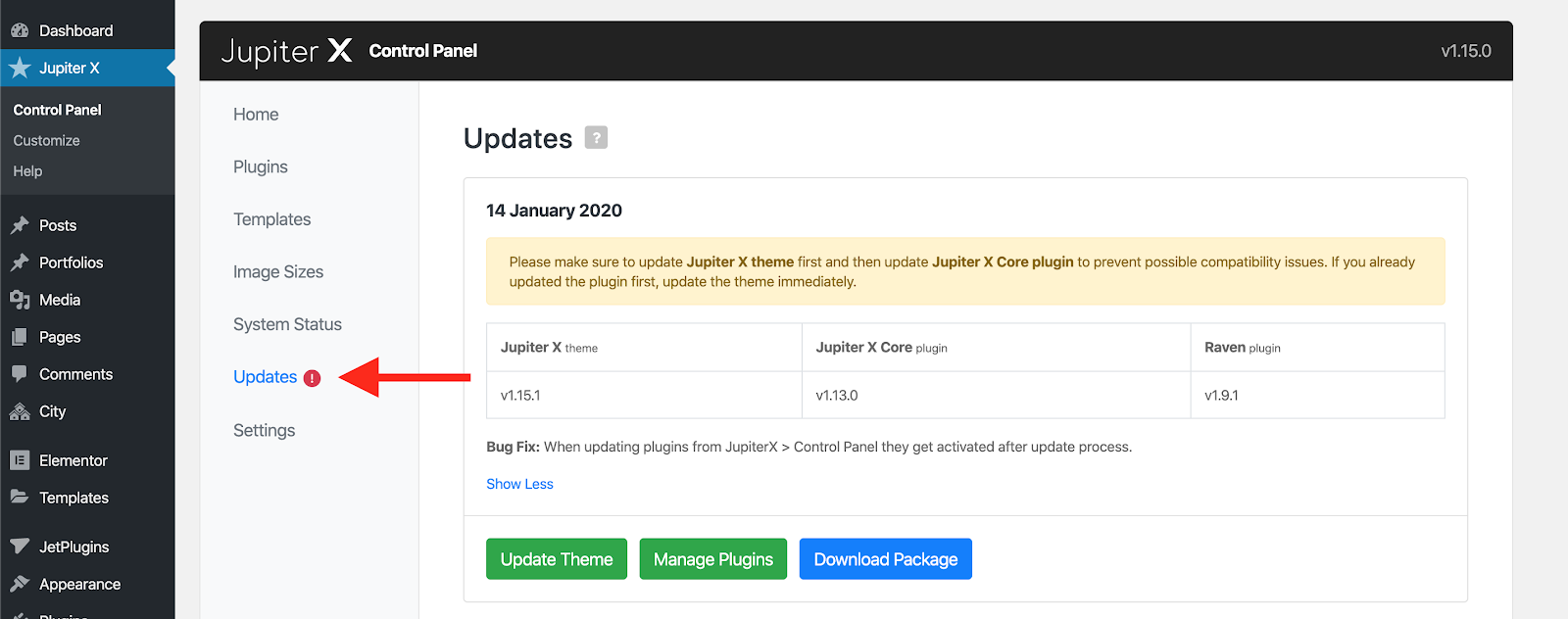This screenshot has width=1568, height=619.
Task: Click the Templates folder icon in WordPress sidebar
Action: (20, 498)
